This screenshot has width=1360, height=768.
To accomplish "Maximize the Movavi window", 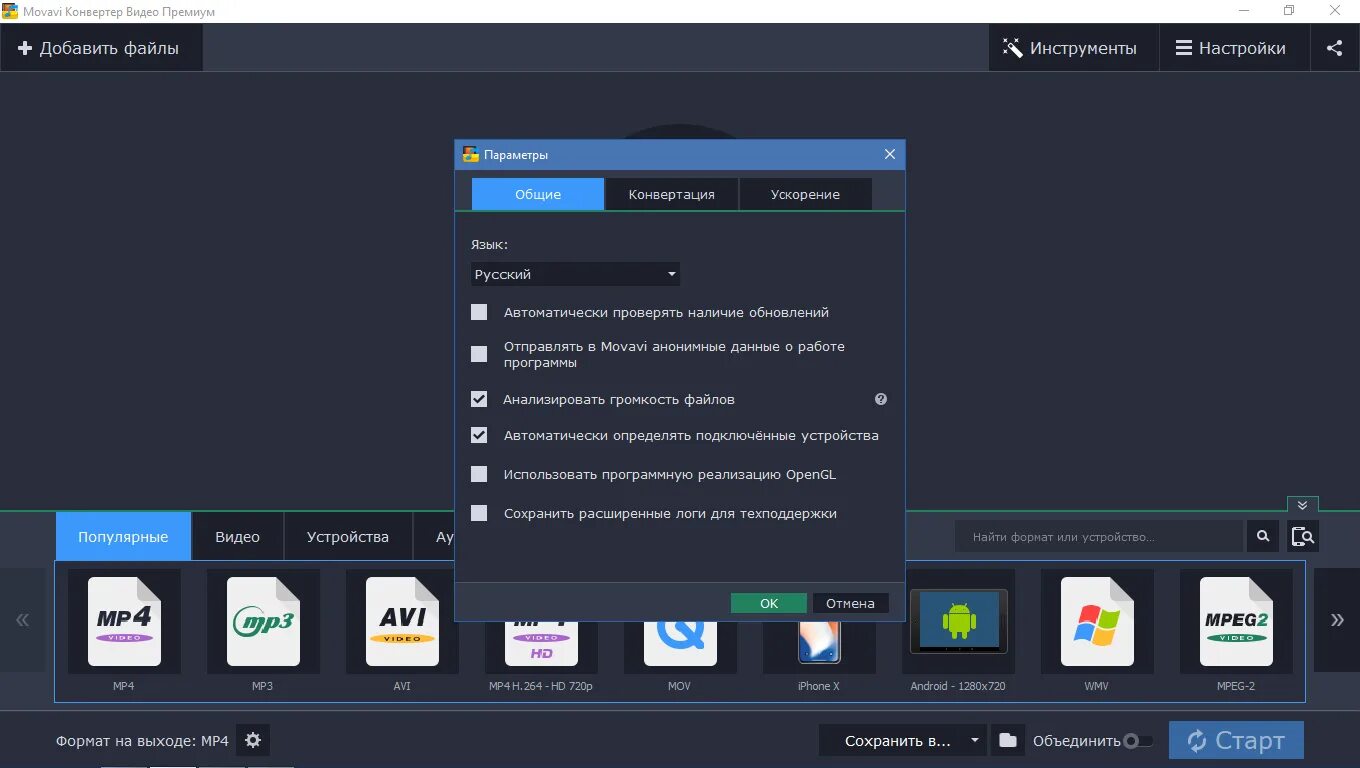I will 1289,10.
